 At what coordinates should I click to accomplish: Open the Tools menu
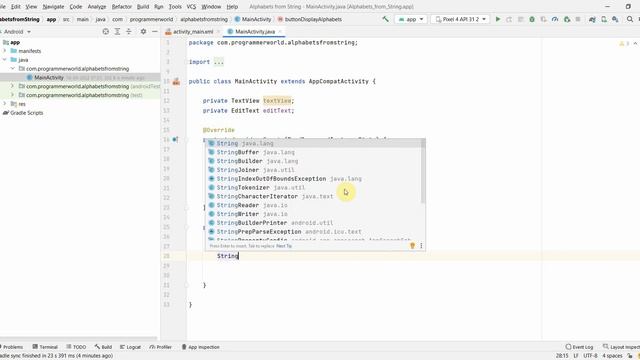click(175, 7)
